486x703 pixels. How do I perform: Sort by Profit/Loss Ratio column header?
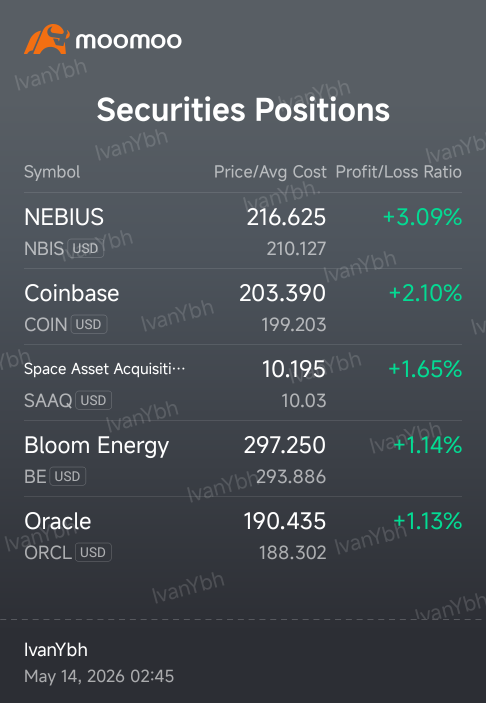point(399,172)
